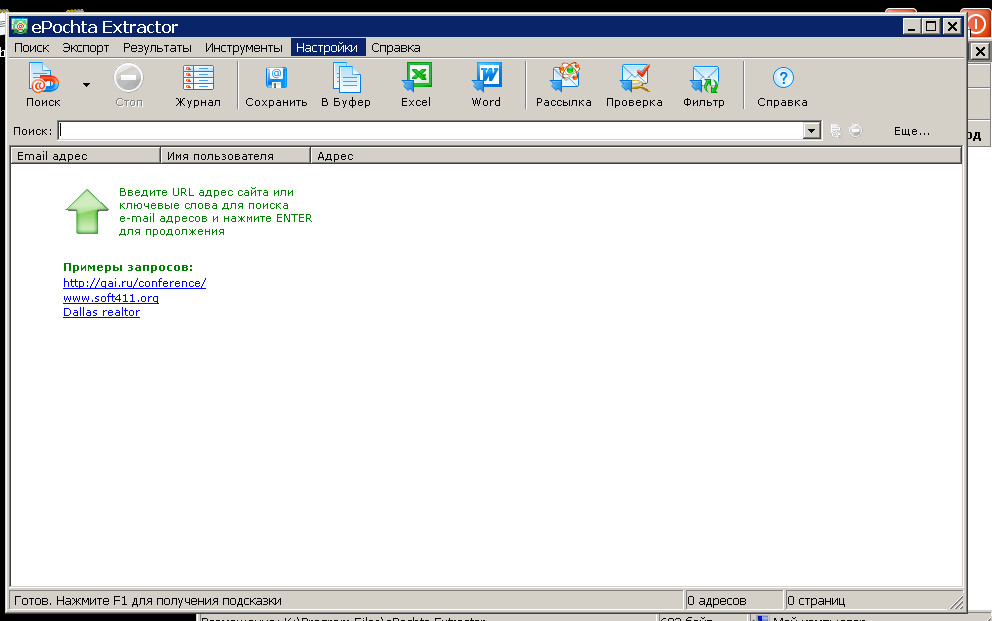Viewport: 992px width, 621px height.
Task: Minimize the ePochta Extractor window
Action: [x=912, y=27]
